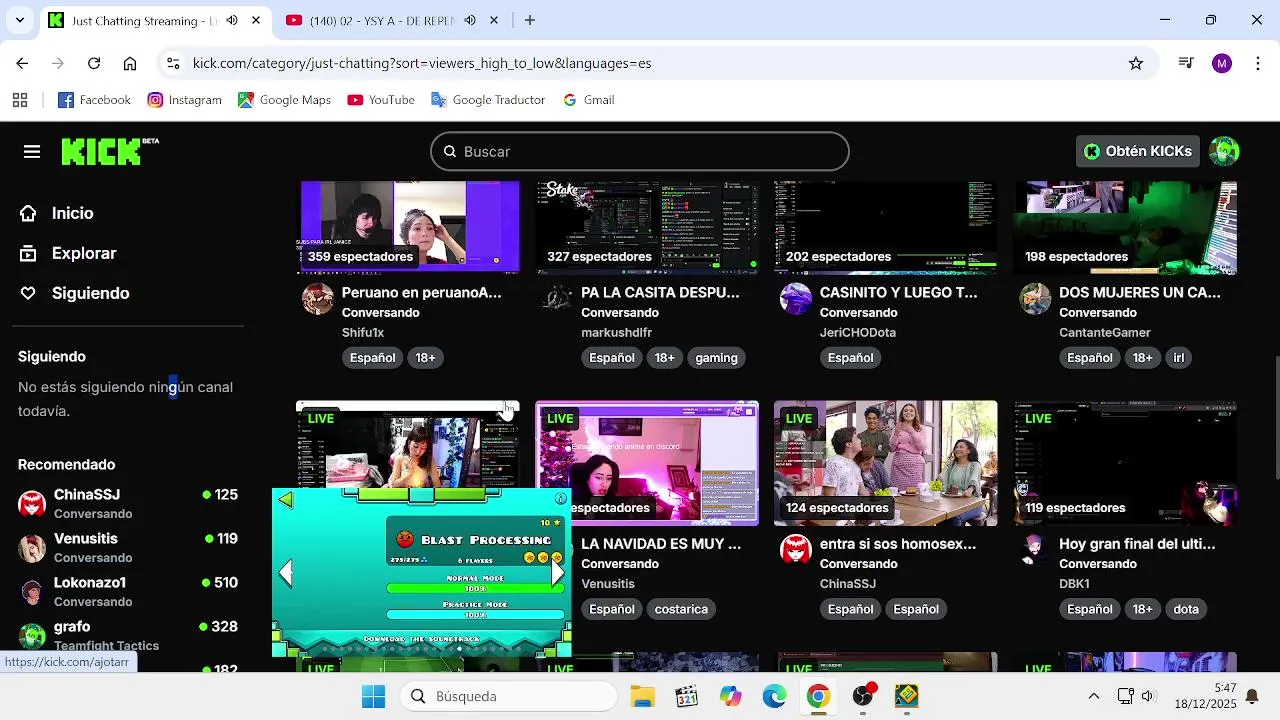Click the dota tag under DBK1
Screen dimensions: 1280x720
1186,609
